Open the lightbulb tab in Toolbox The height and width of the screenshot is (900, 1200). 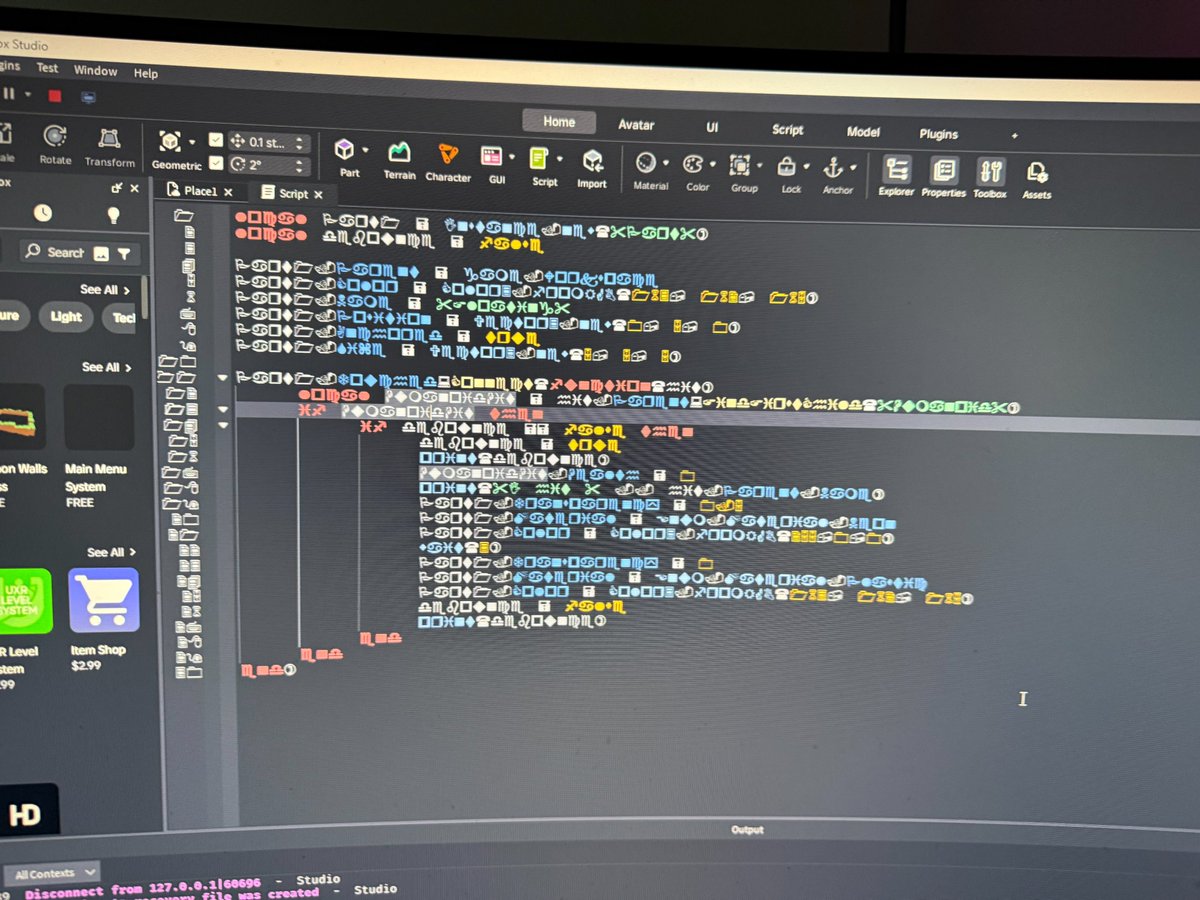tap(113, 215)
